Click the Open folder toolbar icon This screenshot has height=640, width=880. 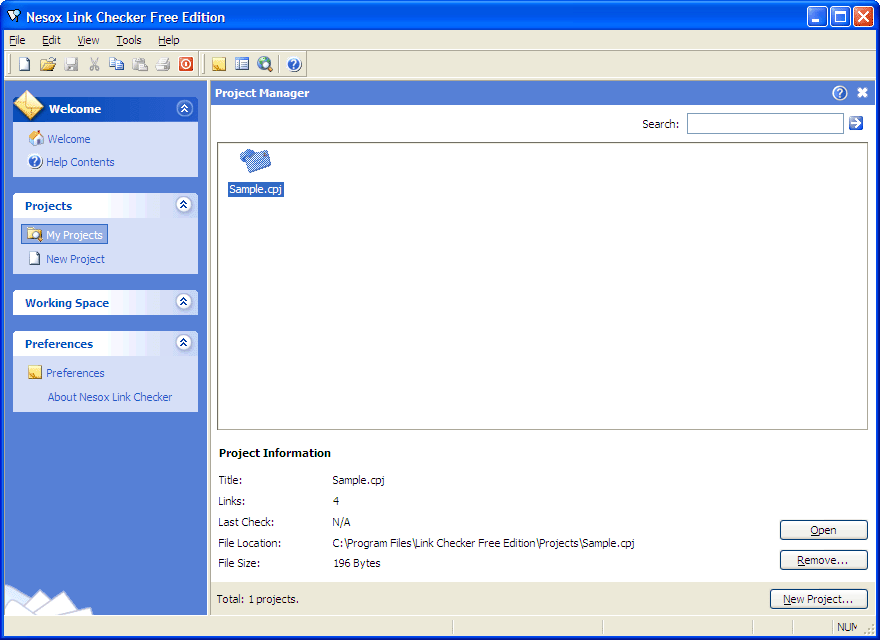(x=48, y=65)
